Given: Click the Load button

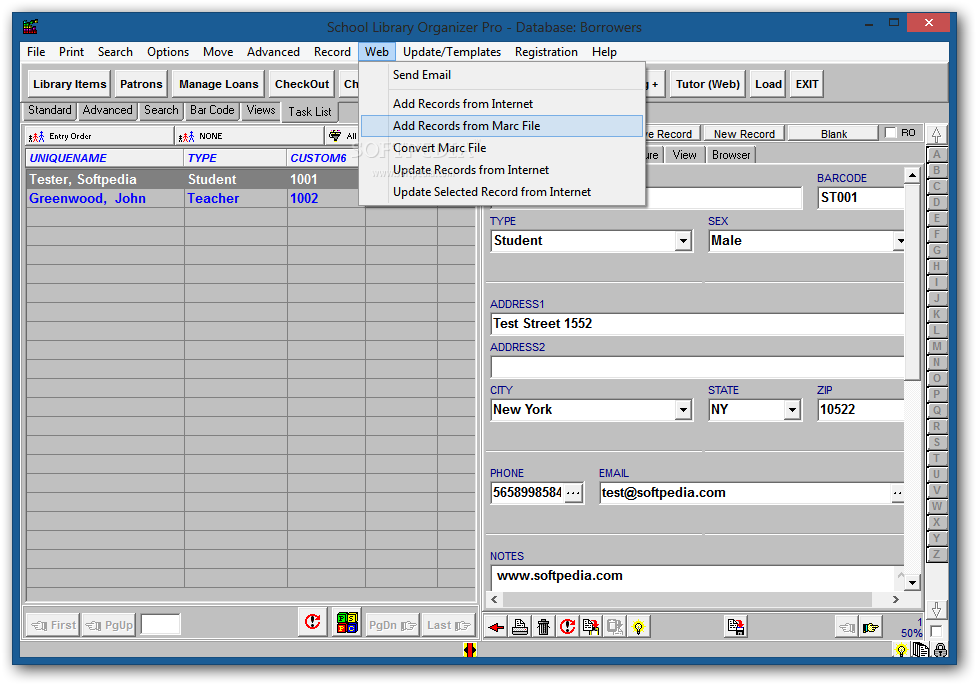Looking at the screenshot, I should (768, 84).
